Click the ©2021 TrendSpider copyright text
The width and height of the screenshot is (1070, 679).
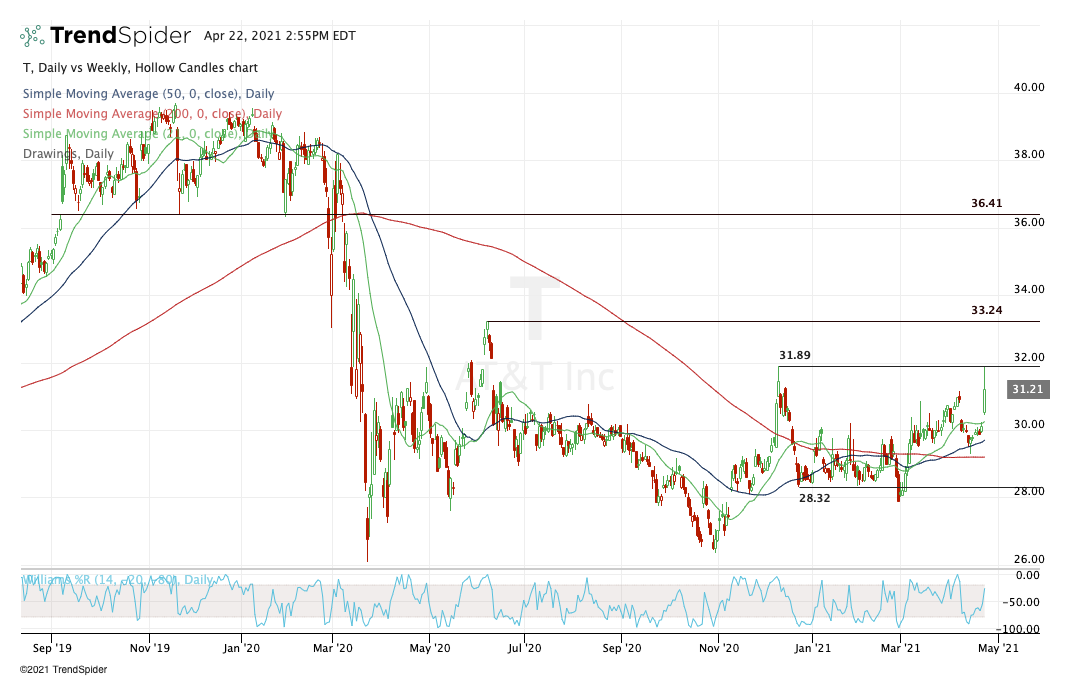pyautogui.click(x=63, y=670)
